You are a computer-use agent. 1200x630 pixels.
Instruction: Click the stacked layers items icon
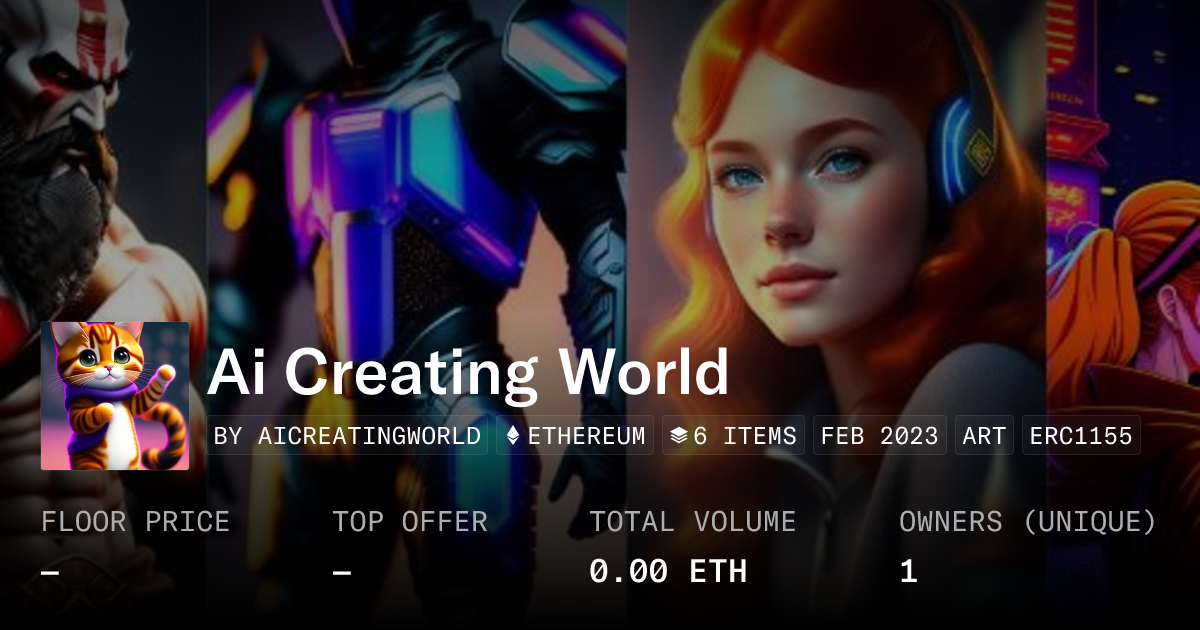point(679,436)
